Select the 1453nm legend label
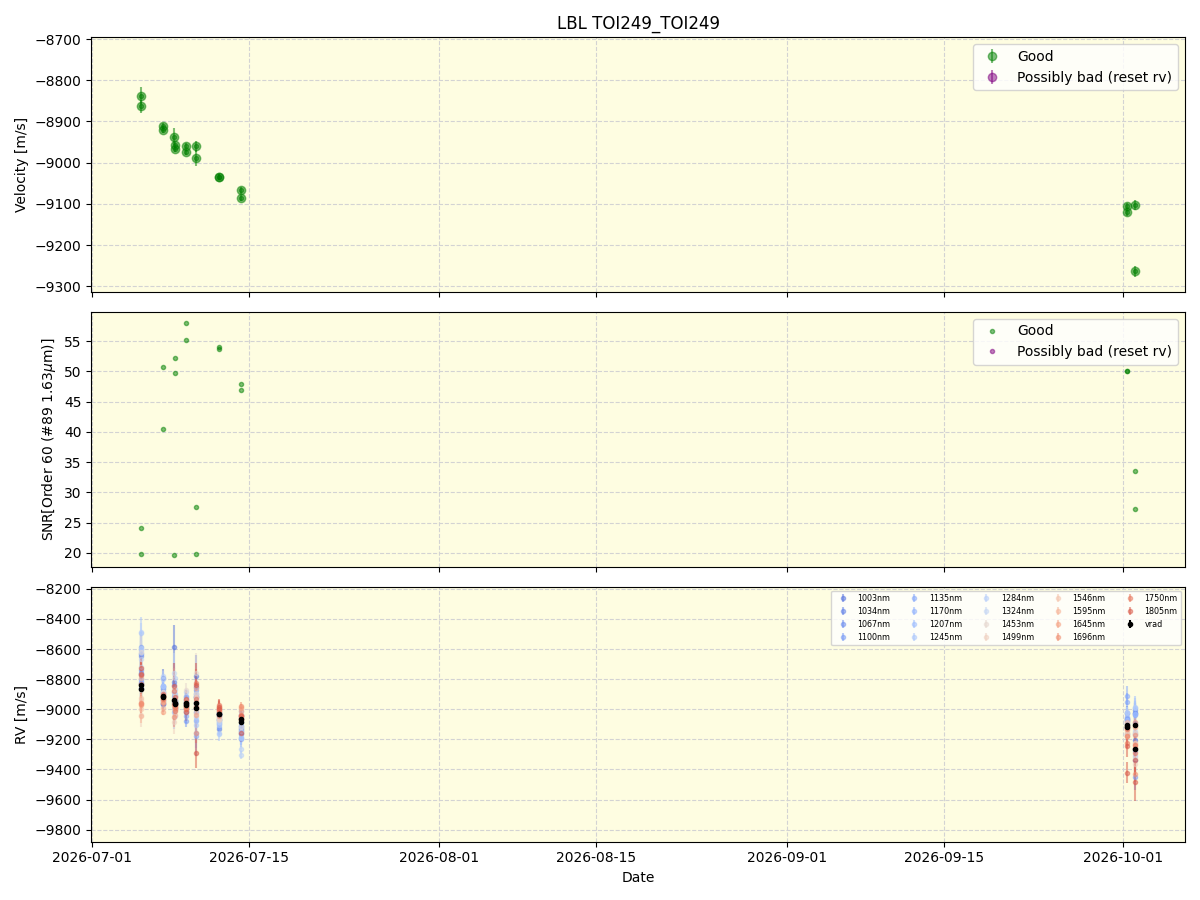 point(1017,624)
